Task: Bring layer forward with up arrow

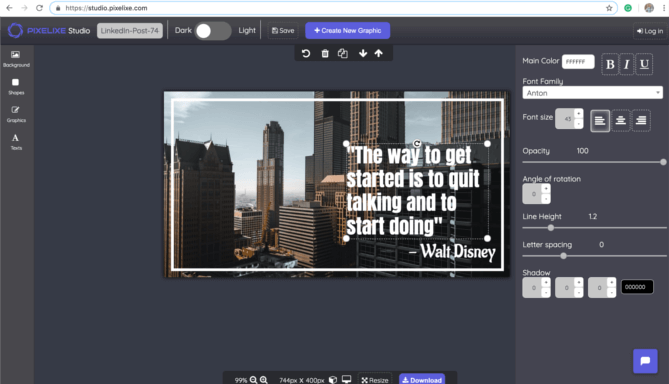Action: (x=378, y=53)
